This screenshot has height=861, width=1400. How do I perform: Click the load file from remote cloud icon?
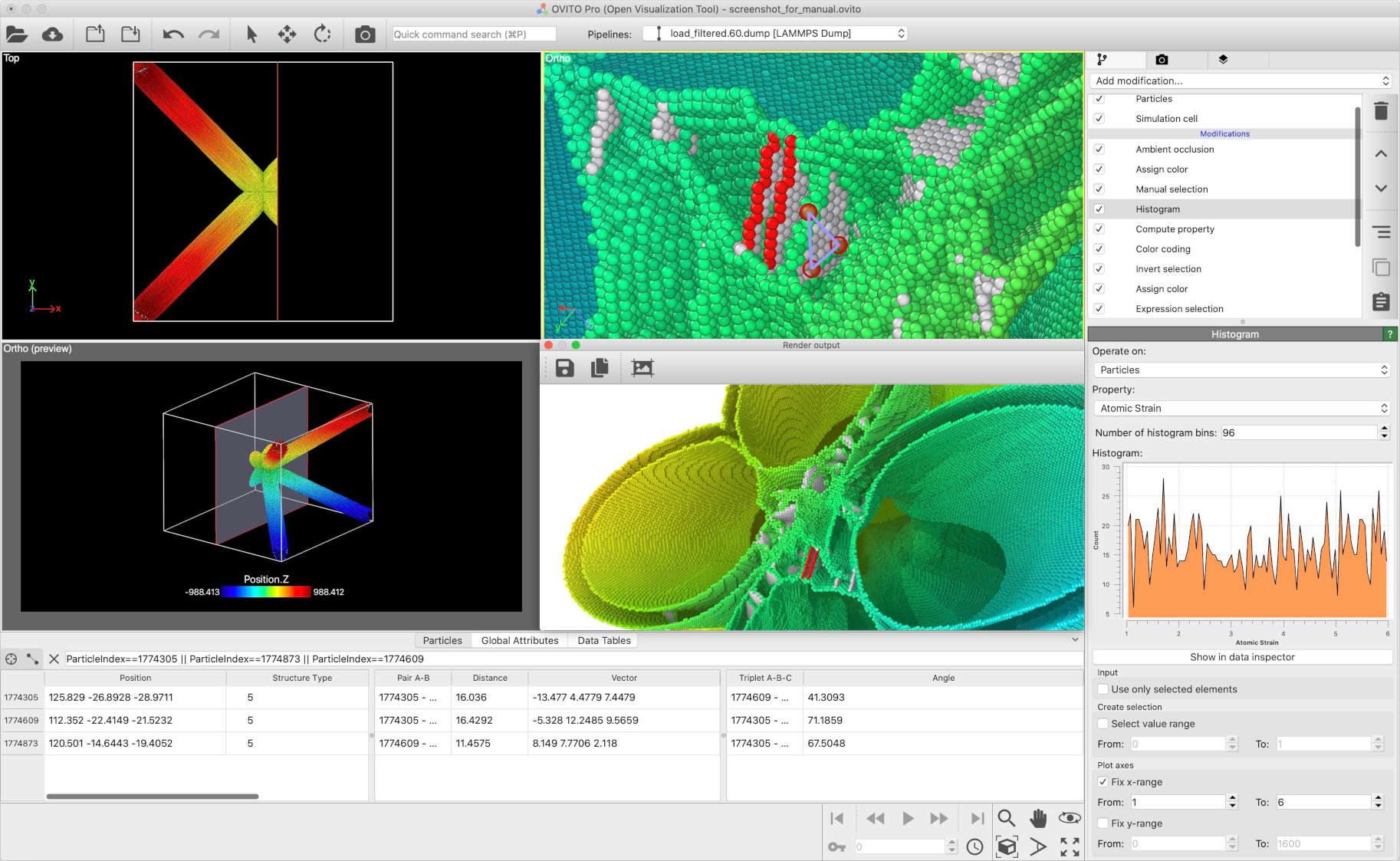[x=52, y=35]
